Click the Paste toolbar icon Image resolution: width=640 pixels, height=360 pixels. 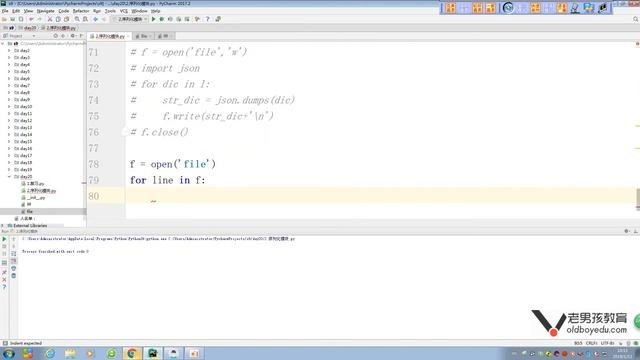coord(67,19)
